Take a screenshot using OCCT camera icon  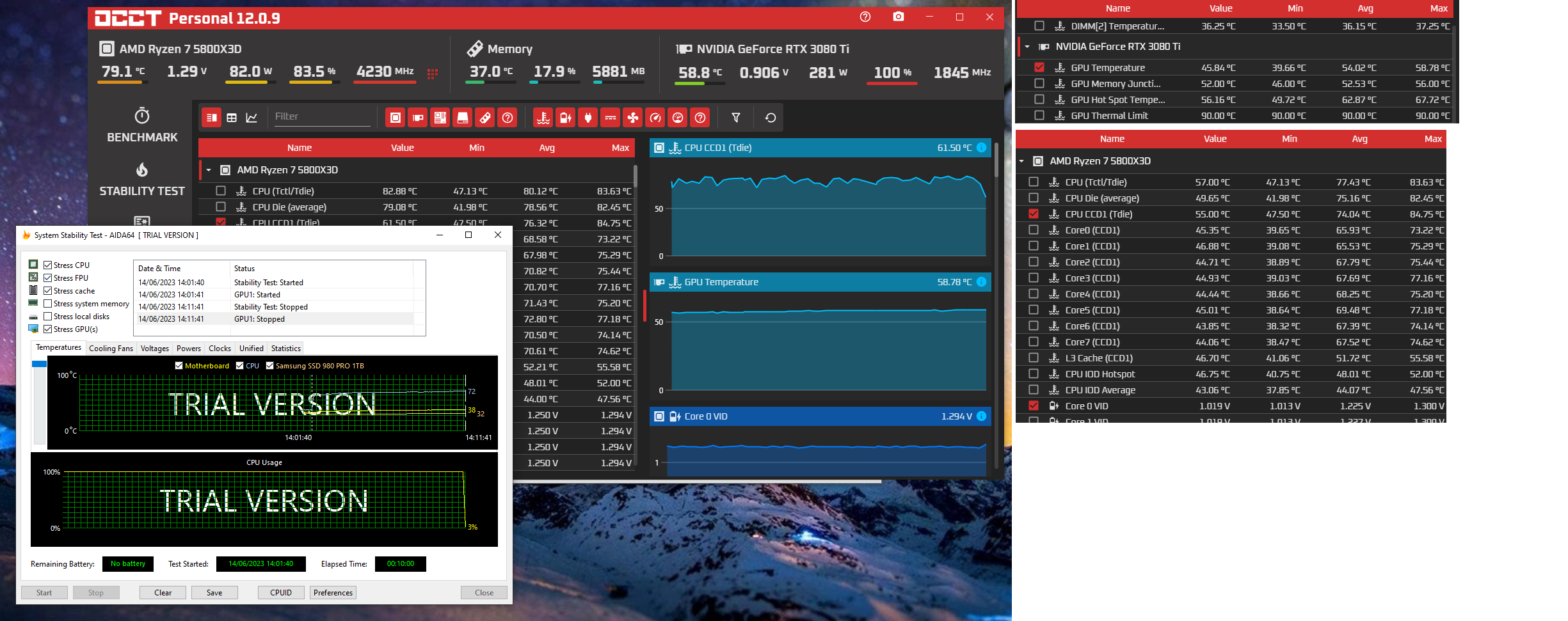click(899, 17)
